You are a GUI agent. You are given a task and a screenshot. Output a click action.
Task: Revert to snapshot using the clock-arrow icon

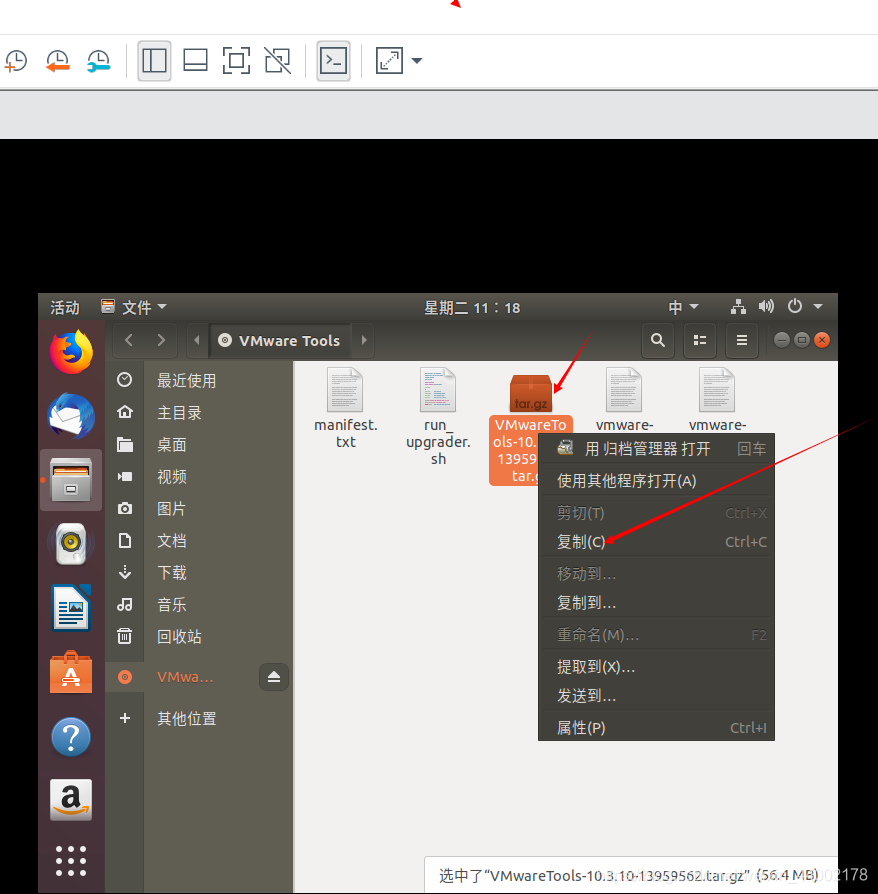[58, 61]
